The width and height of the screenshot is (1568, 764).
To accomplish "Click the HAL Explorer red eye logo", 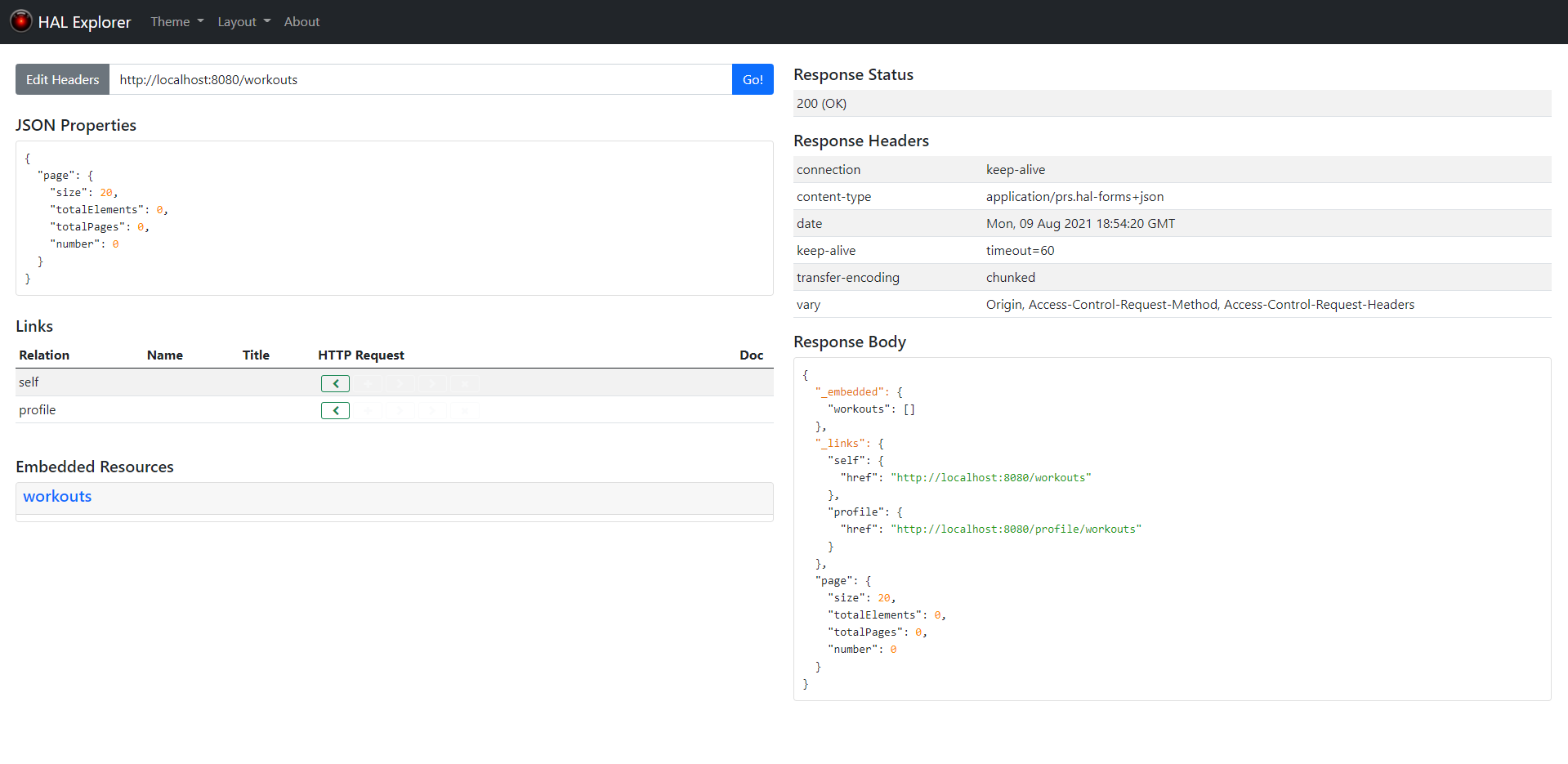I will (x=21, y=21).
